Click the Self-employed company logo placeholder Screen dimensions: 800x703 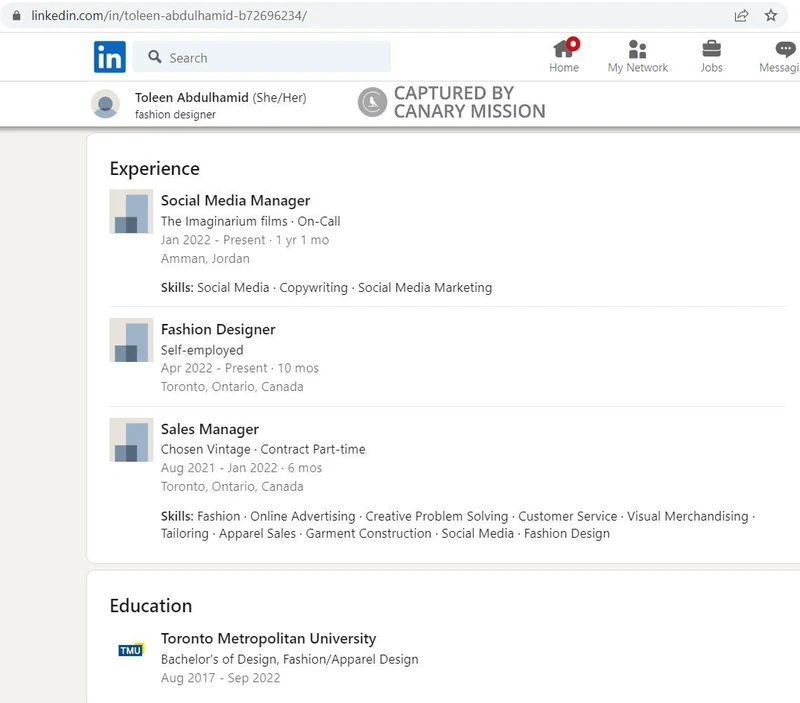[x=131, y=340]
